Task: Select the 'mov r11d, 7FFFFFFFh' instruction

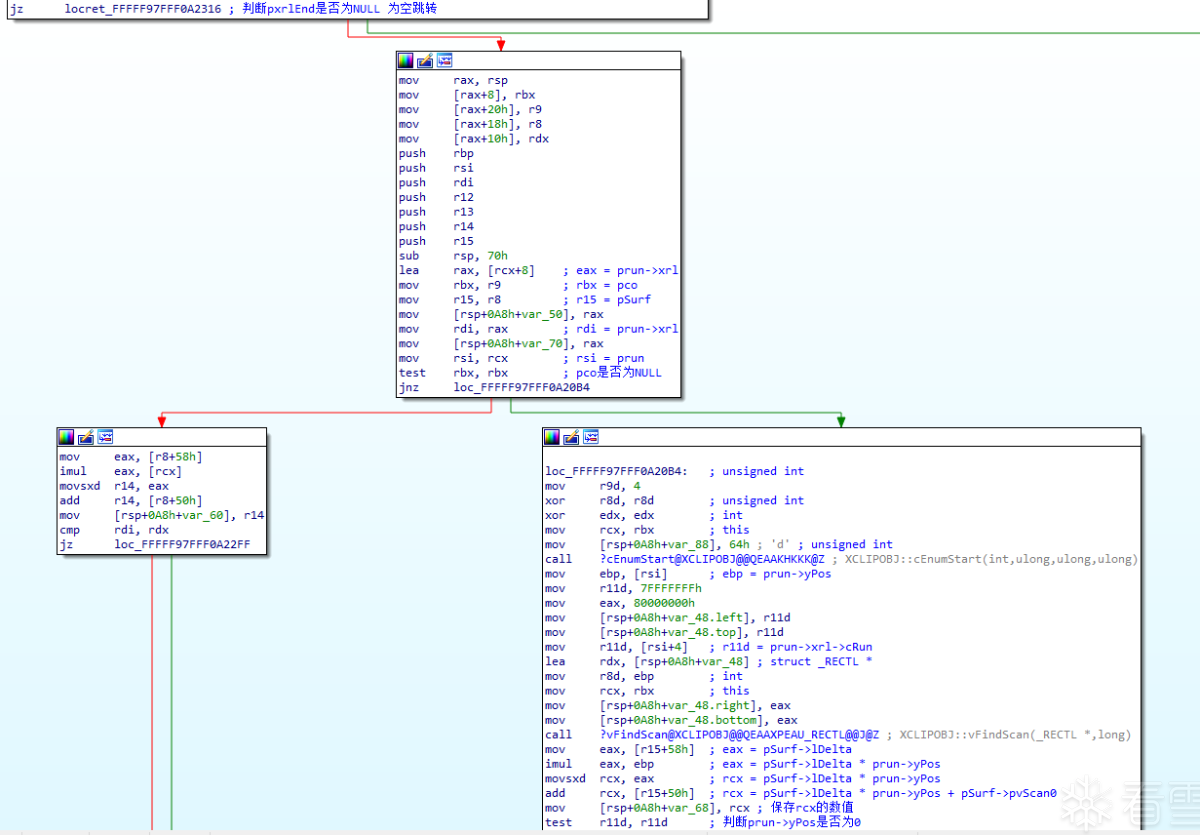Action: tap(624, 588)
